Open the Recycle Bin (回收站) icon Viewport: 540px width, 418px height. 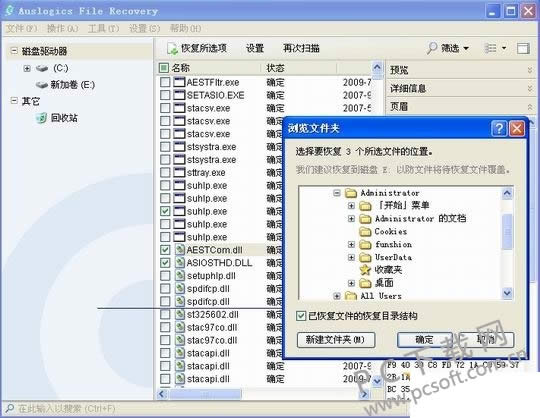pos(41,118)
